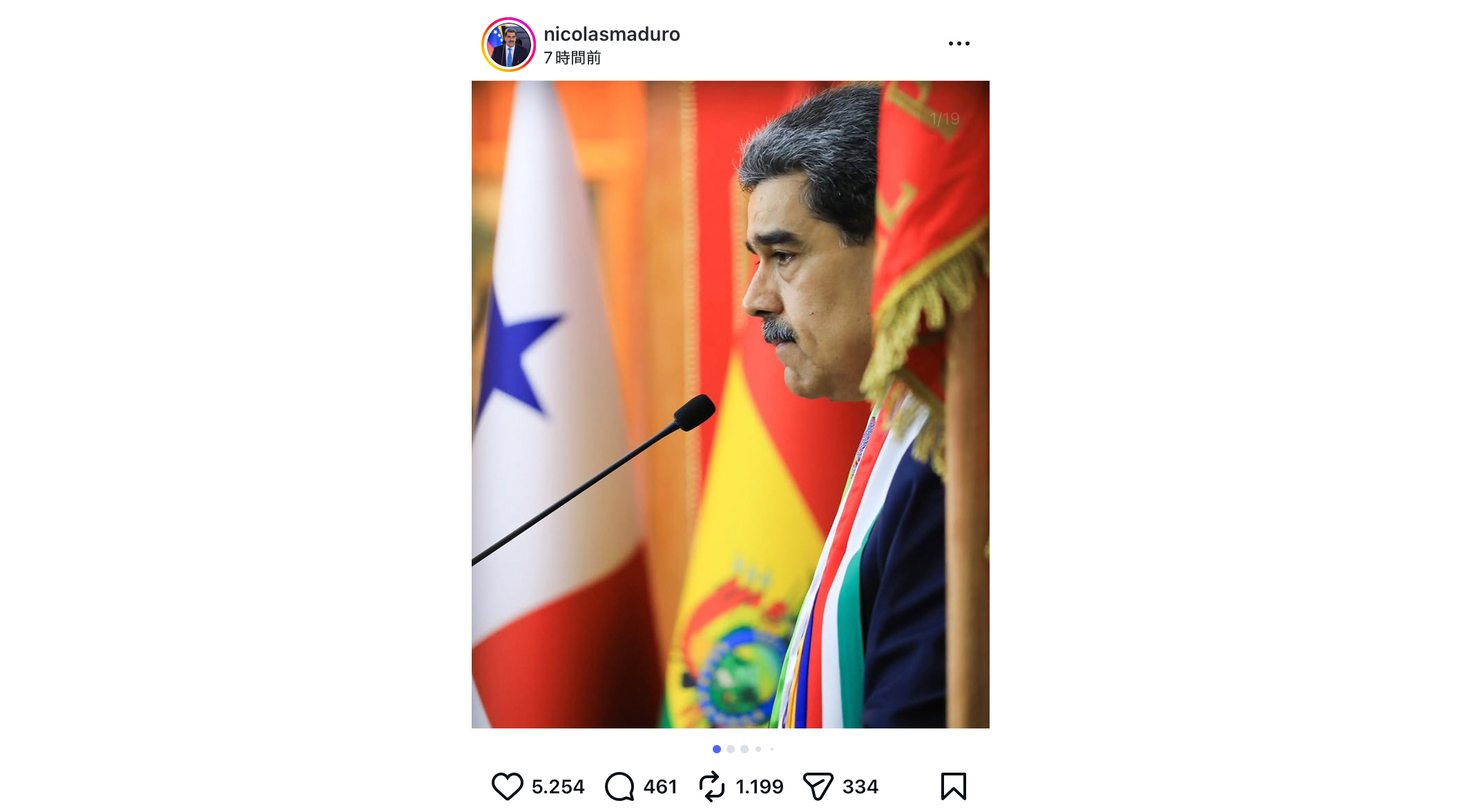
Task: Click the main post photo
Action: click(731, 405)
